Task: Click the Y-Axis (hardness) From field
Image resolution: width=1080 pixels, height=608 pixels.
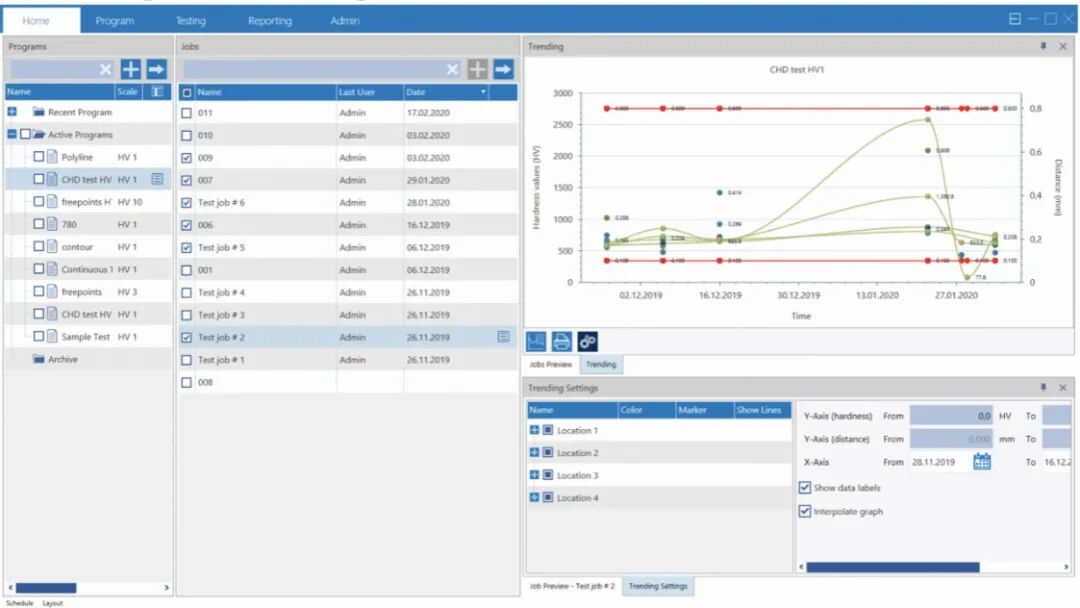Action: tap(951, 416)
